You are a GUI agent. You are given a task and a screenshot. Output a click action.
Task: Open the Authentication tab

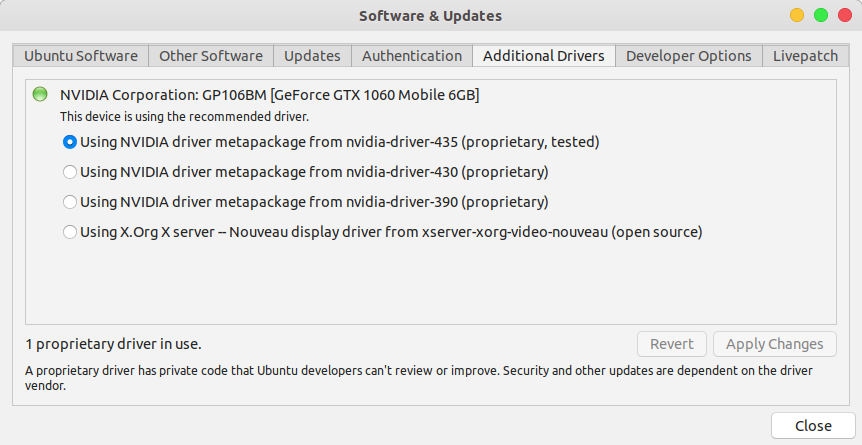click(x=412, y=56)
